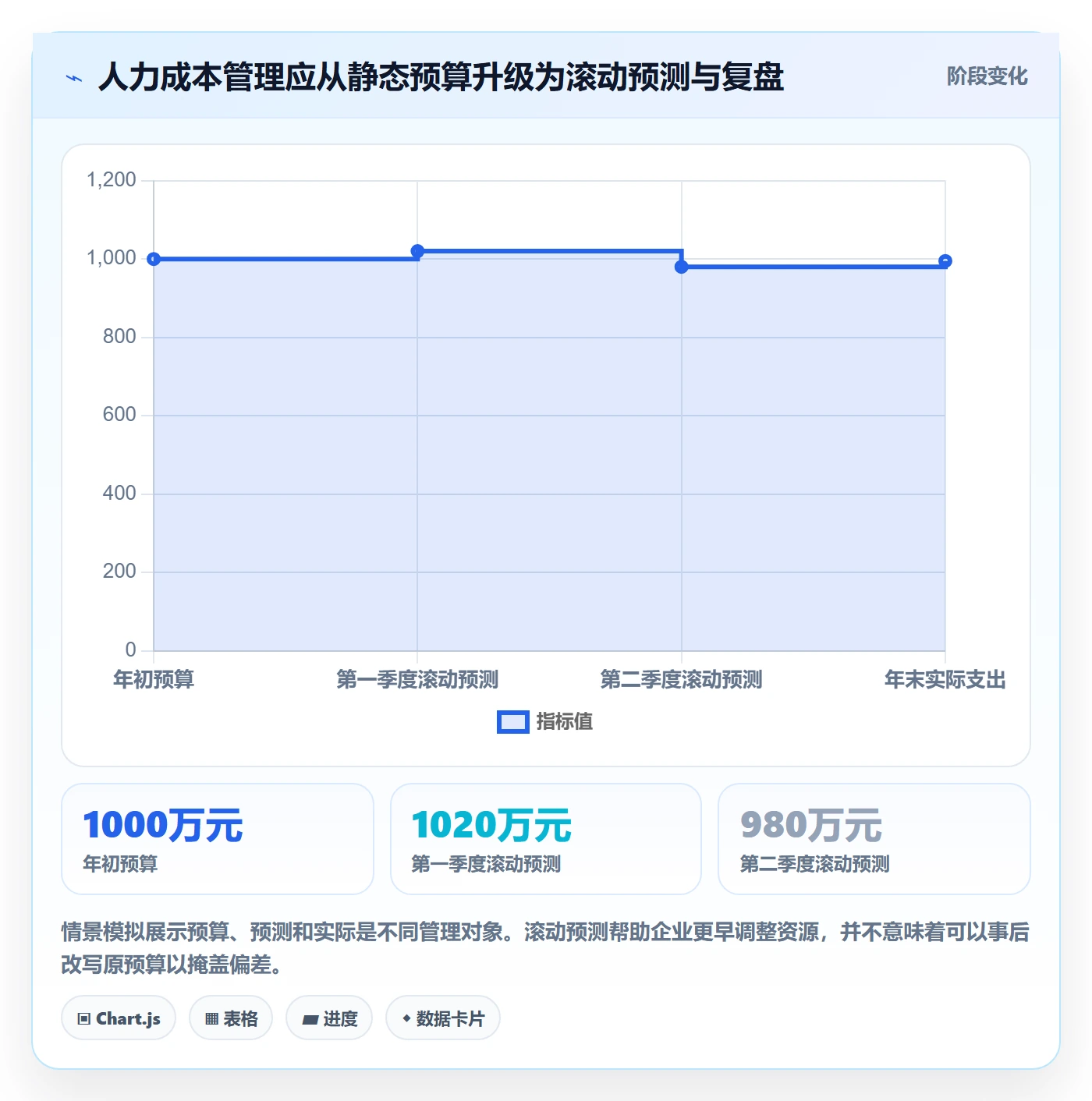The width and height of the screenshot is (1092, 1101).
Task: Click the 200 y-axis tick label
Action: (119, 572)
